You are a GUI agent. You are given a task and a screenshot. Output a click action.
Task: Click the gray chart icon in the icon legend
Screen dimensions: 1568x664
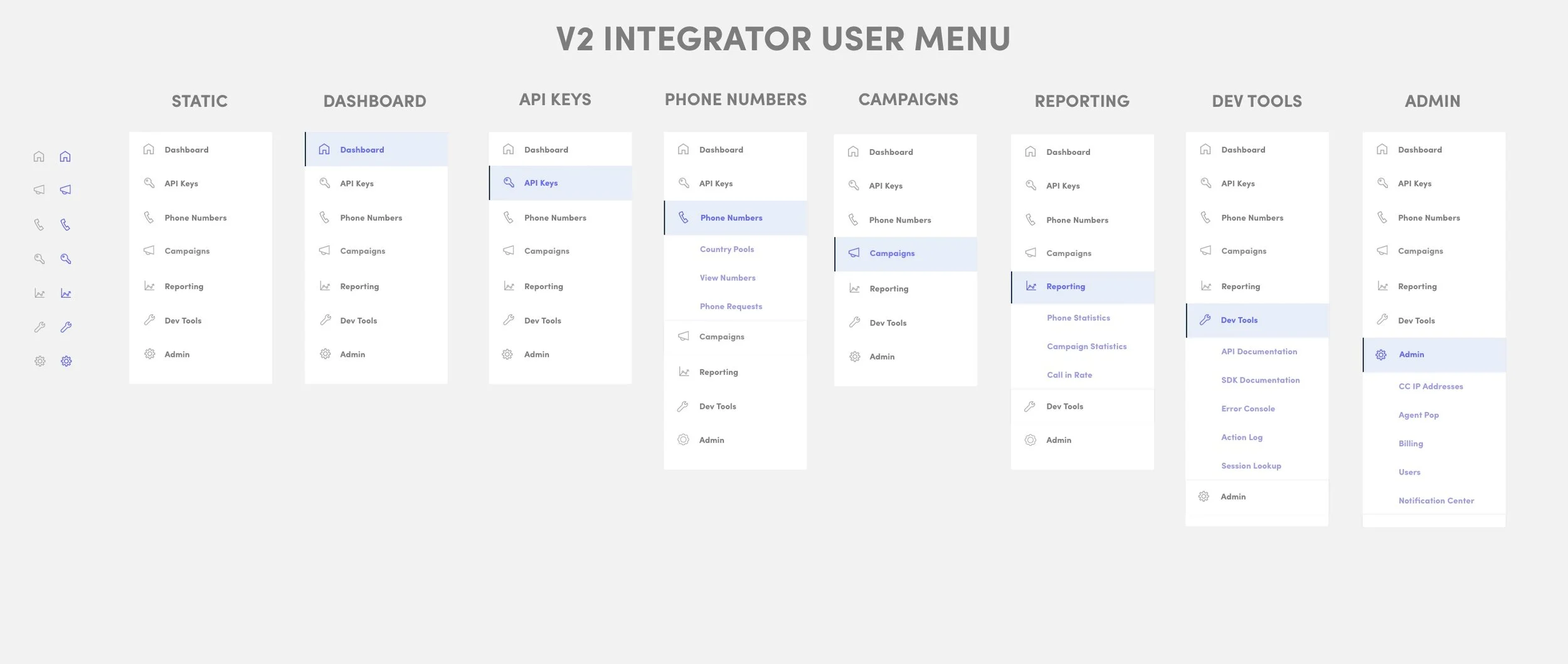[x=40, y=293]
